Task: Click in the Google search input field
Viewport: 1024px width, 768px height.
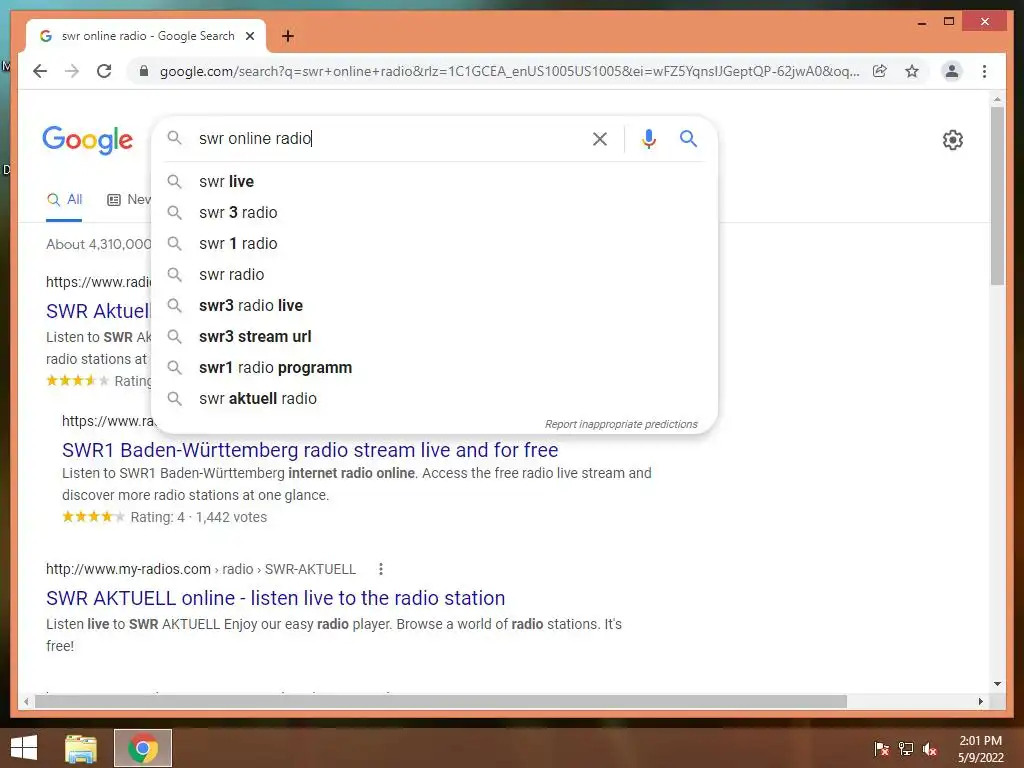Action: point(385,138)
